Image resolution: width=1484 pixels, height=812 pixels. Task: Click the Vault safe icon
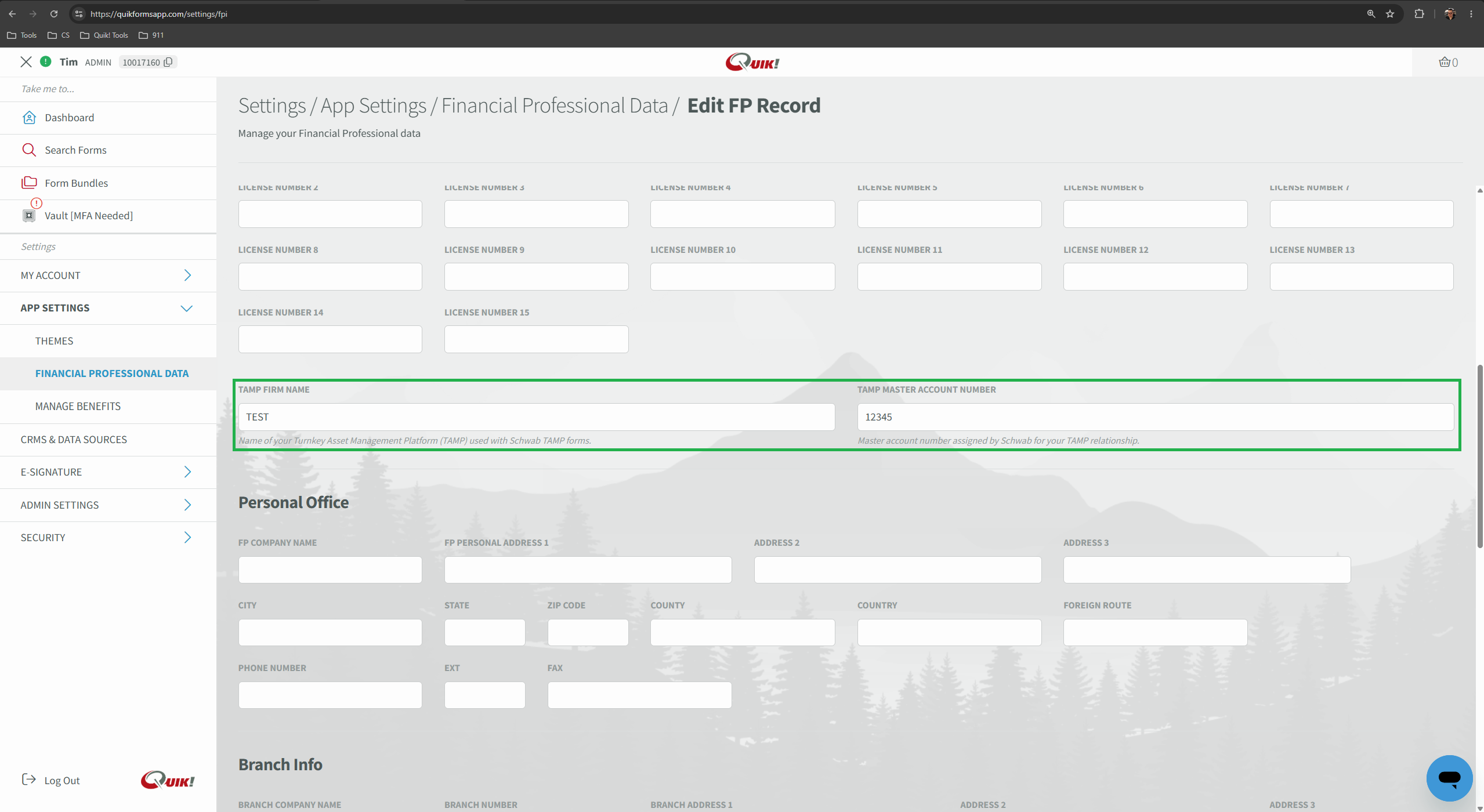pyautogui.click(x=29, y=216)
